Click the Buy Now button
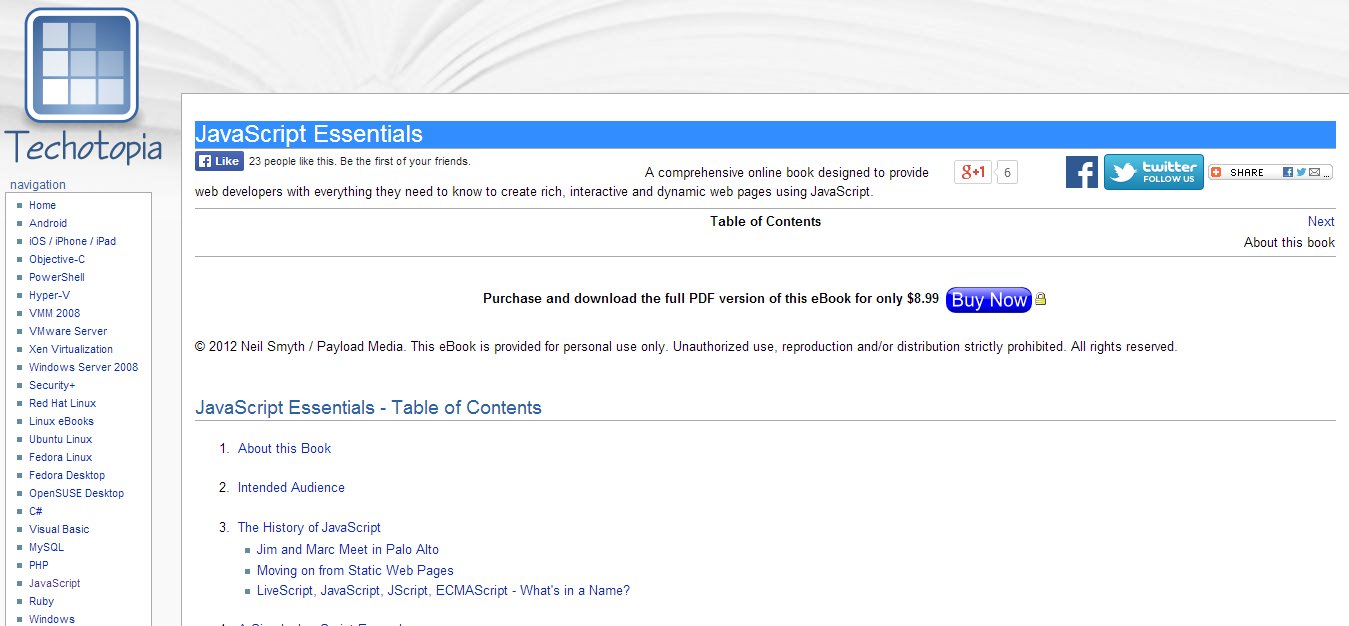The width and height of the screenshot is (1349, 626). [988, 300]
